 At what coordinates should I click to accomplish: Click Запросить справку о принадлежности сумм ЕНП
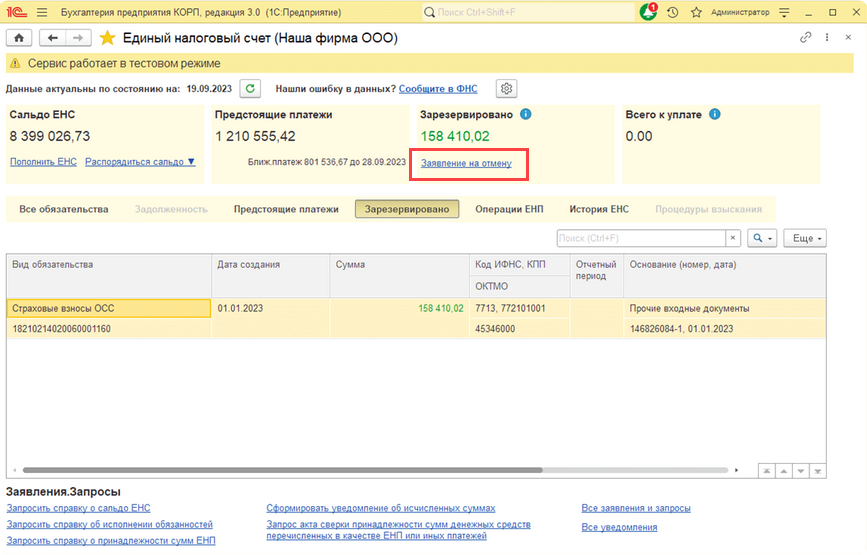(x=111, y=540)
